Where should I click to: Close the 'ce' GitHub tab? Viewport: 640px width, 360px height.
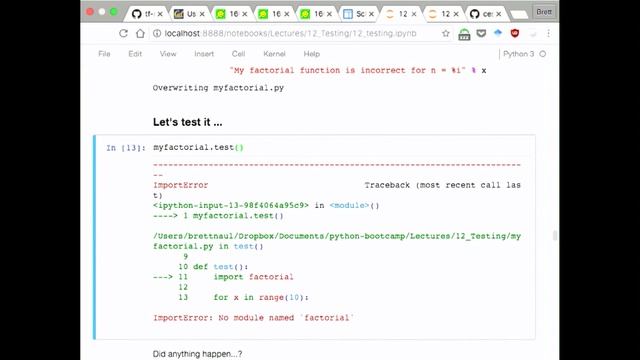pyautogui.click(x=498, y=14)
